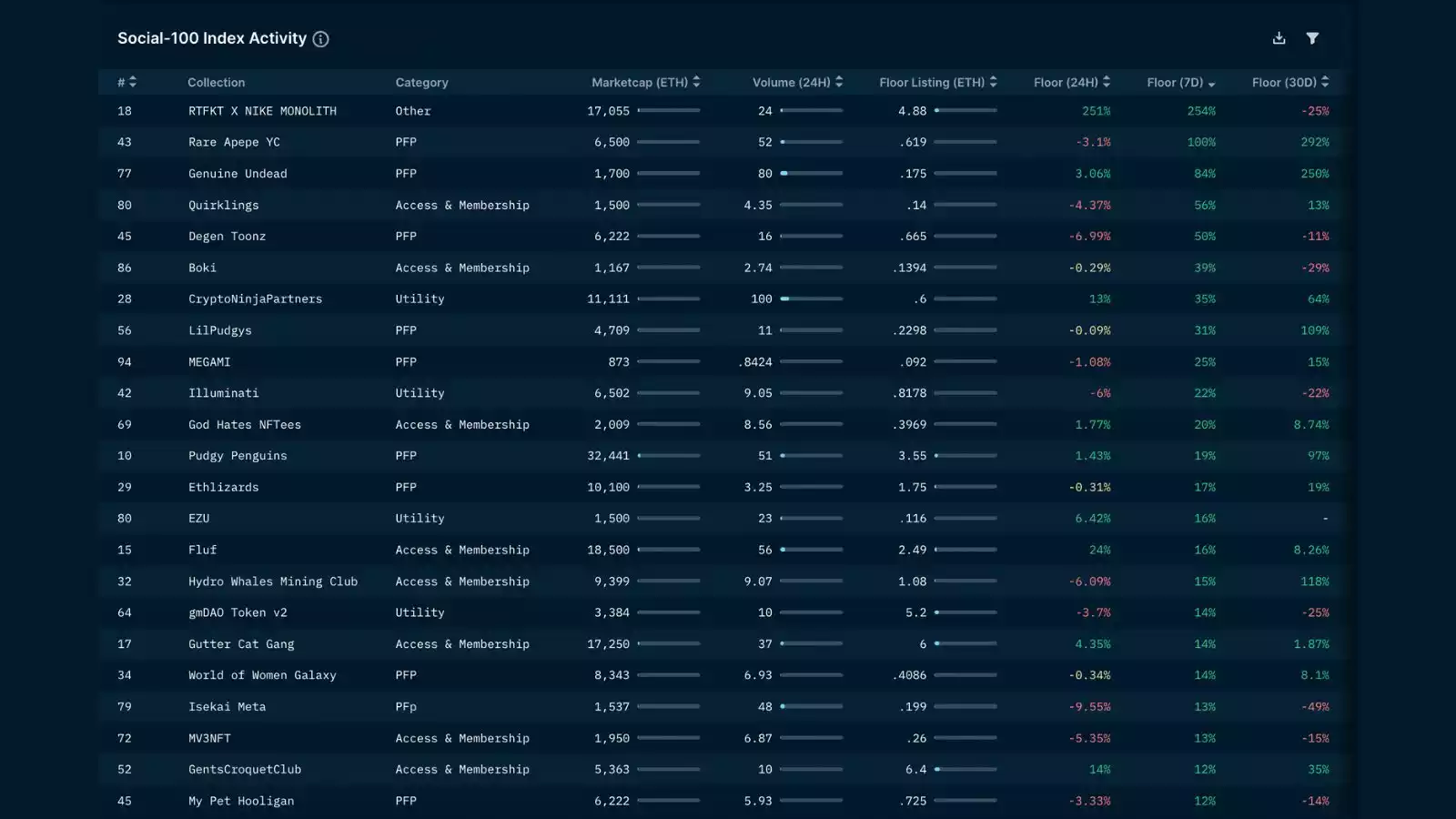Screen dimensions: 1456x819
Task: Select LilPudgys collection
Action: pos(219,330)
